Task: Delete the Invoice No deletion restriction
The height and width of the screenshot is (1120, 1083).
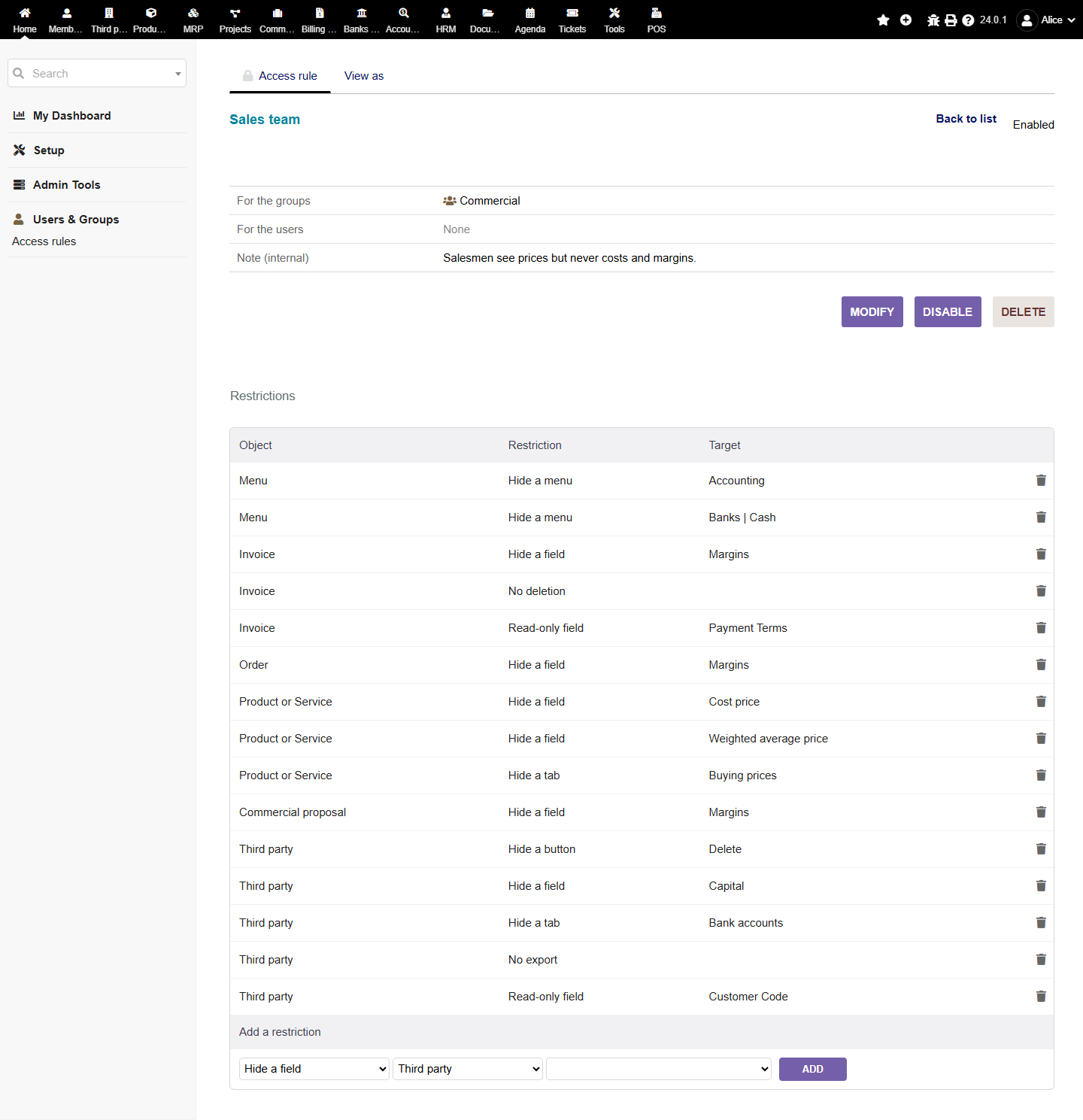Action: pos(1041,591)
